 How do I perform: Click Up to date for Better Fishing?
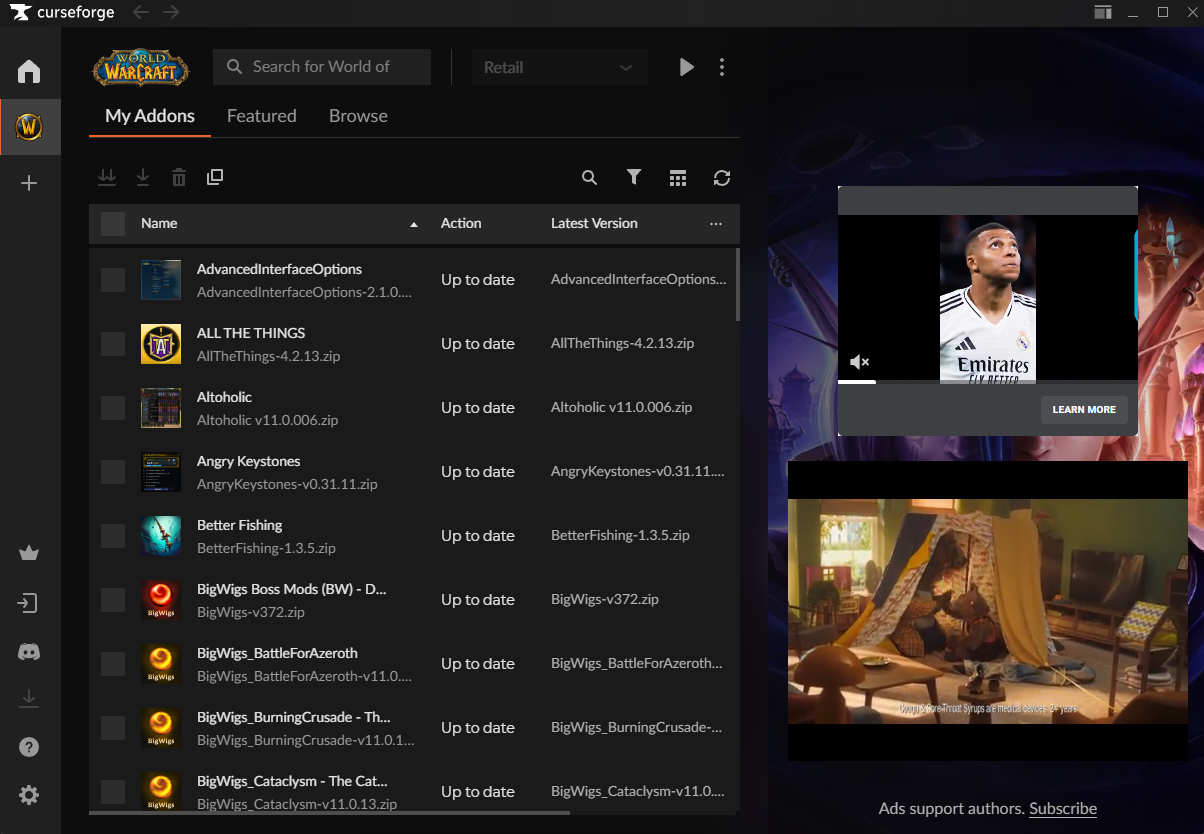478,536
